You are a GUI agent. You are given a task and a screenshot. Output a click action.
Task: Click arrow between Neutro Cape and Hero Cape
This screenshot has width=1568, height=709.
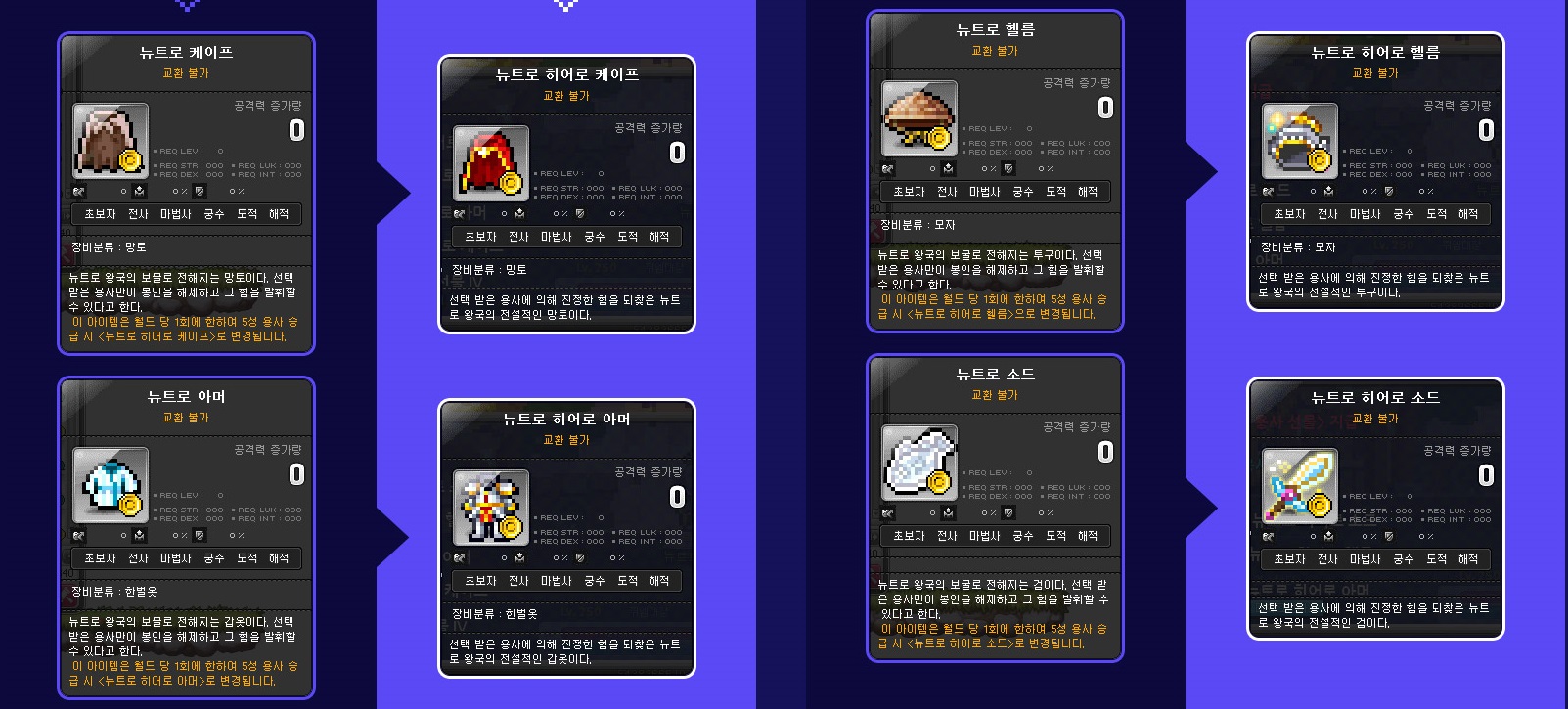pos(393,193)
